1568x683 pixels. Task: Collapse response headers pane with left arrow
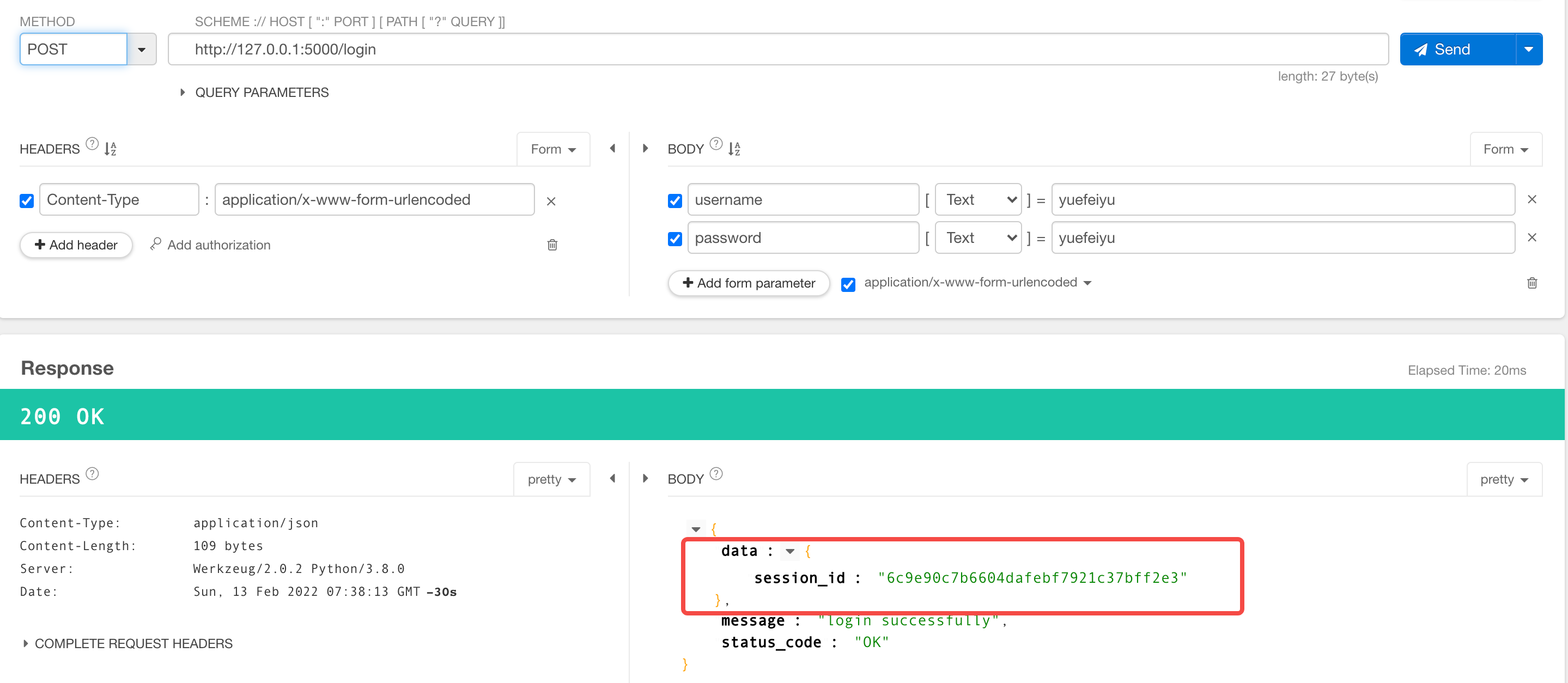(612, 478)
